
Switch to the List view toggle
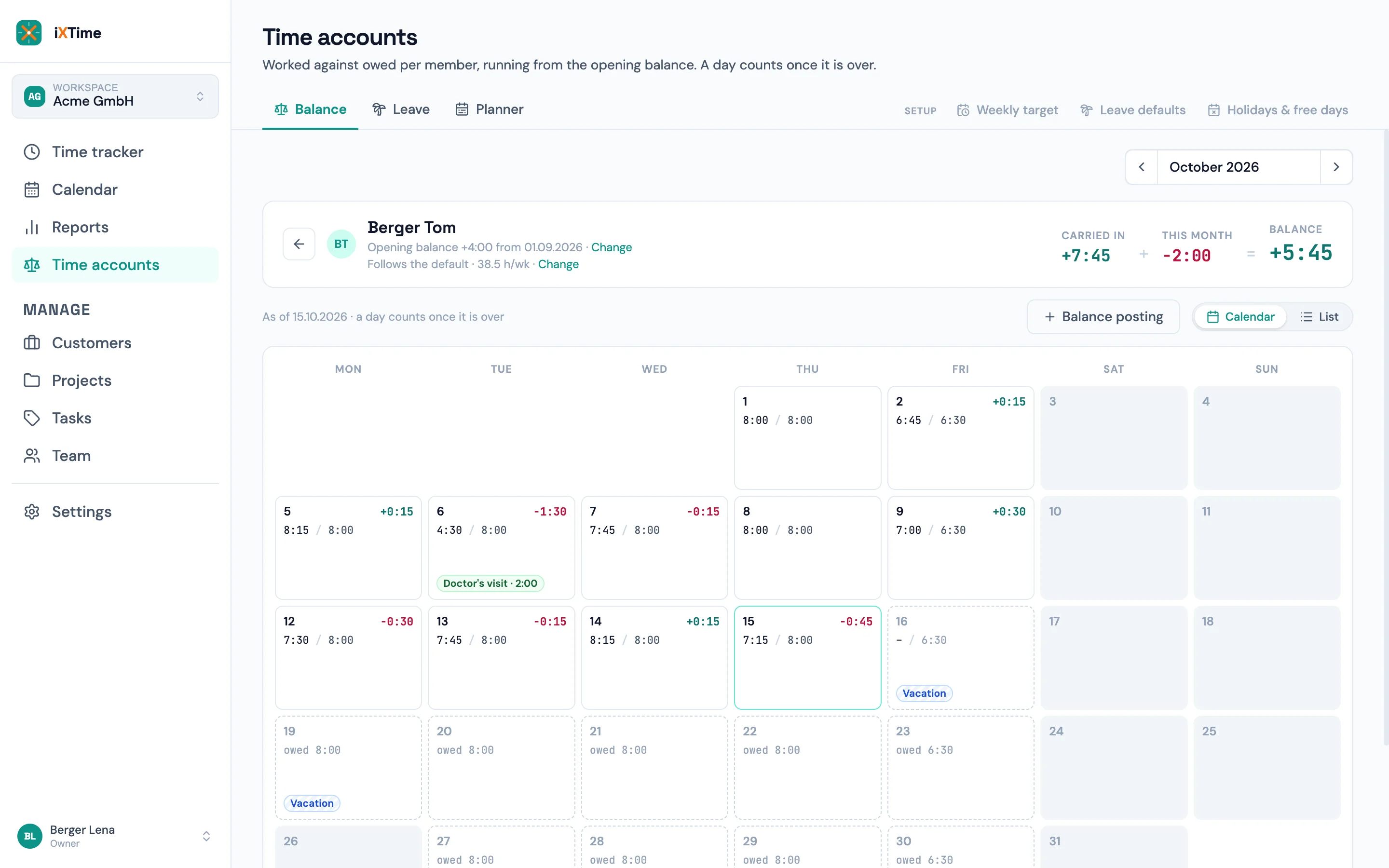(x=1319, y=317)
